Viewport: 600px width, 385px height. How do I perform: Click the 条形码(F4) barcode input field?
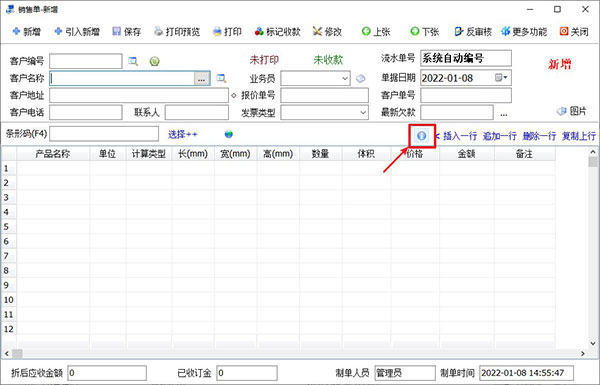104,134
